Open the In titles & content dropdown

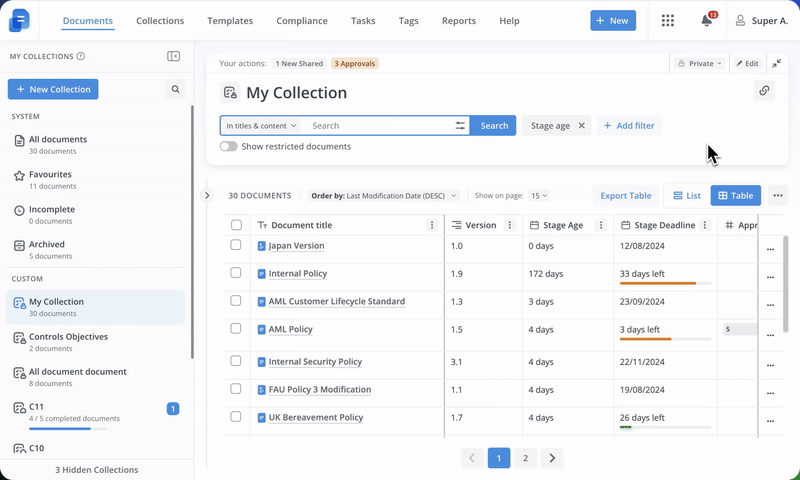(261, 125)
